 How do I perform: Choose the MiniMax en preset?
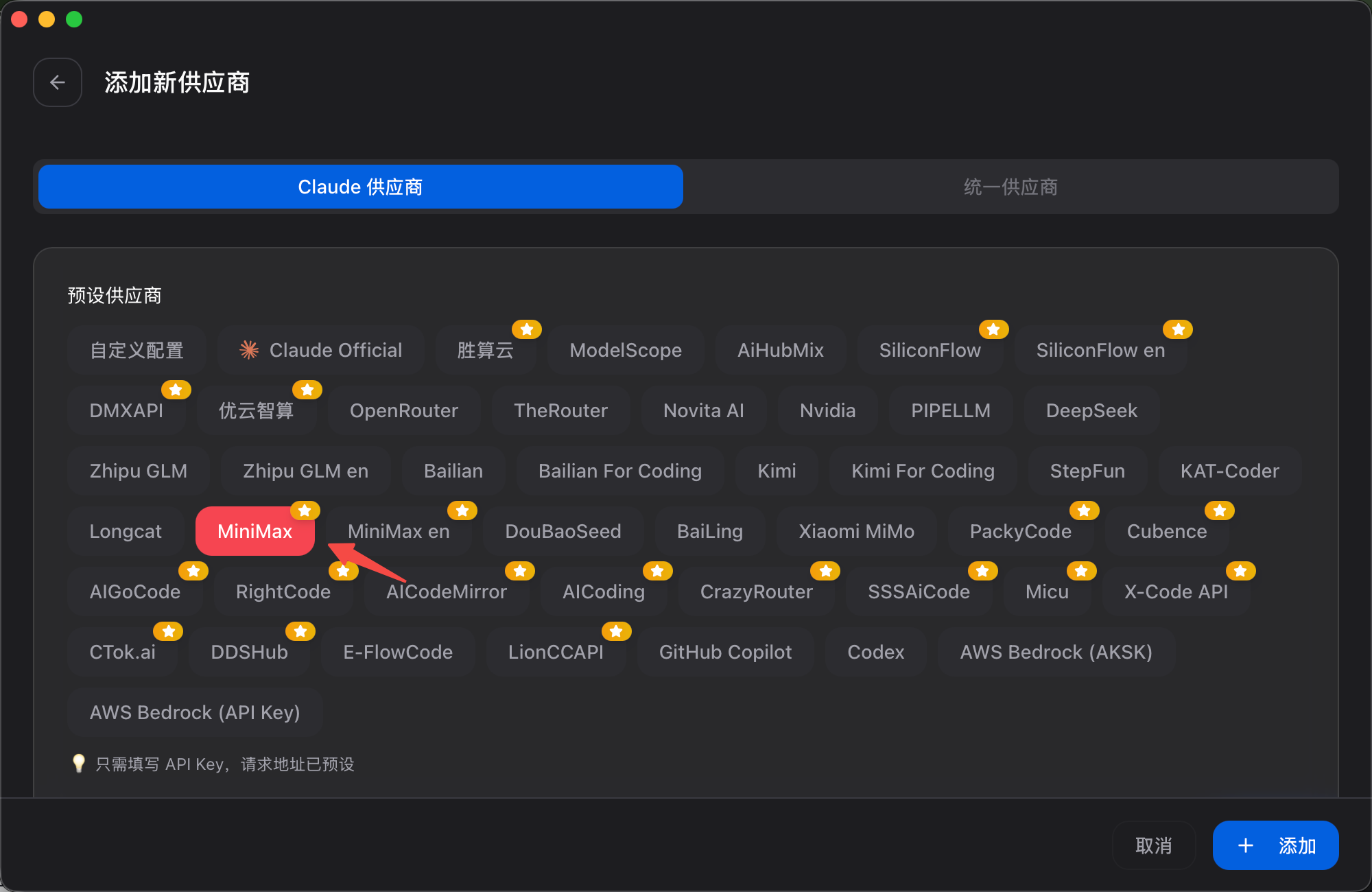[x=399, y=531]
